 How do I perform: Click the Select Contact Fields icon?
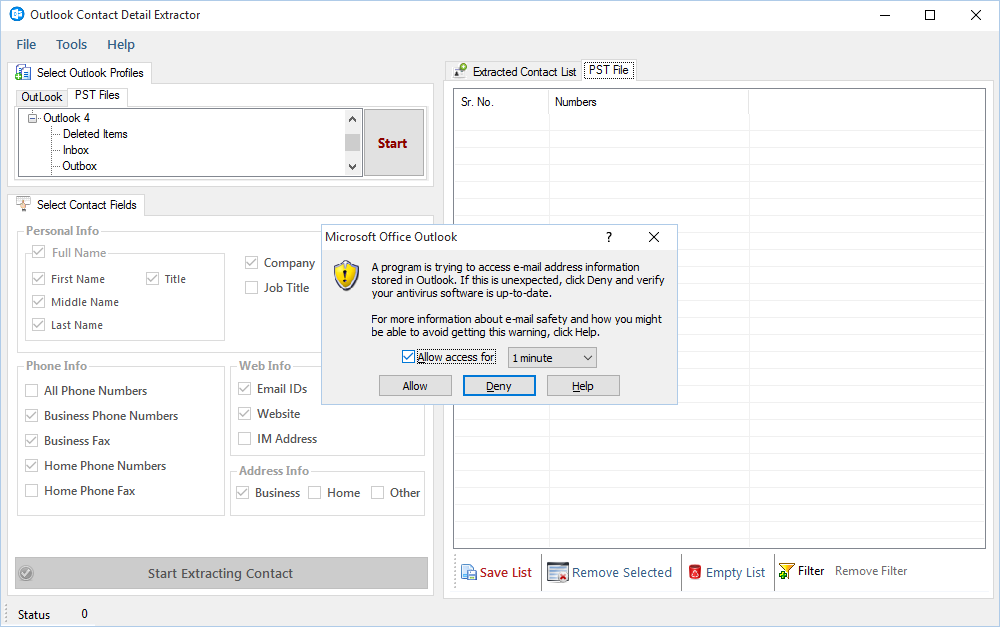tap(23, 204)
